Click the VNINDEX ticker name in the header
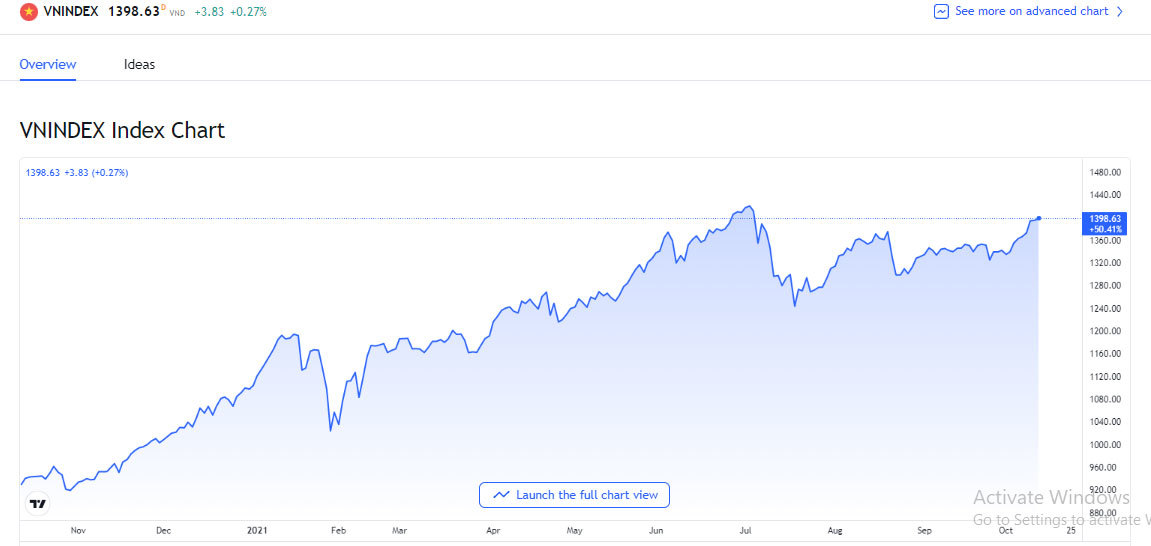 pos(71,12)
